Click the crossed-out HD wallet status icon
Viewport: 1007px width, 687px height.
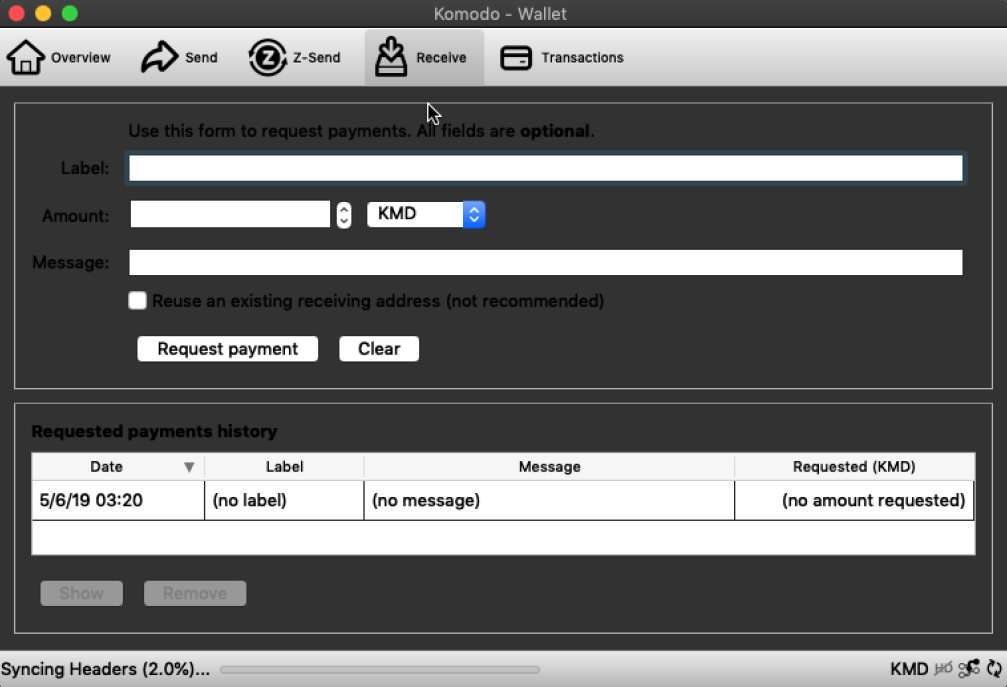click(943, 668)
